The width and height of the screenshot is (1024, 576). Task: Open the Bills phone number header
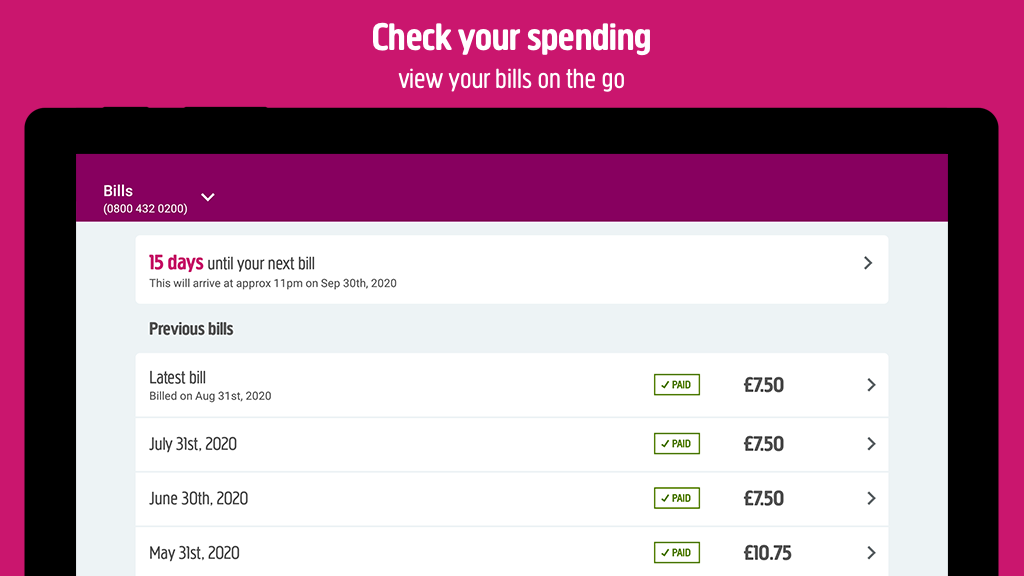pos(145,199)
